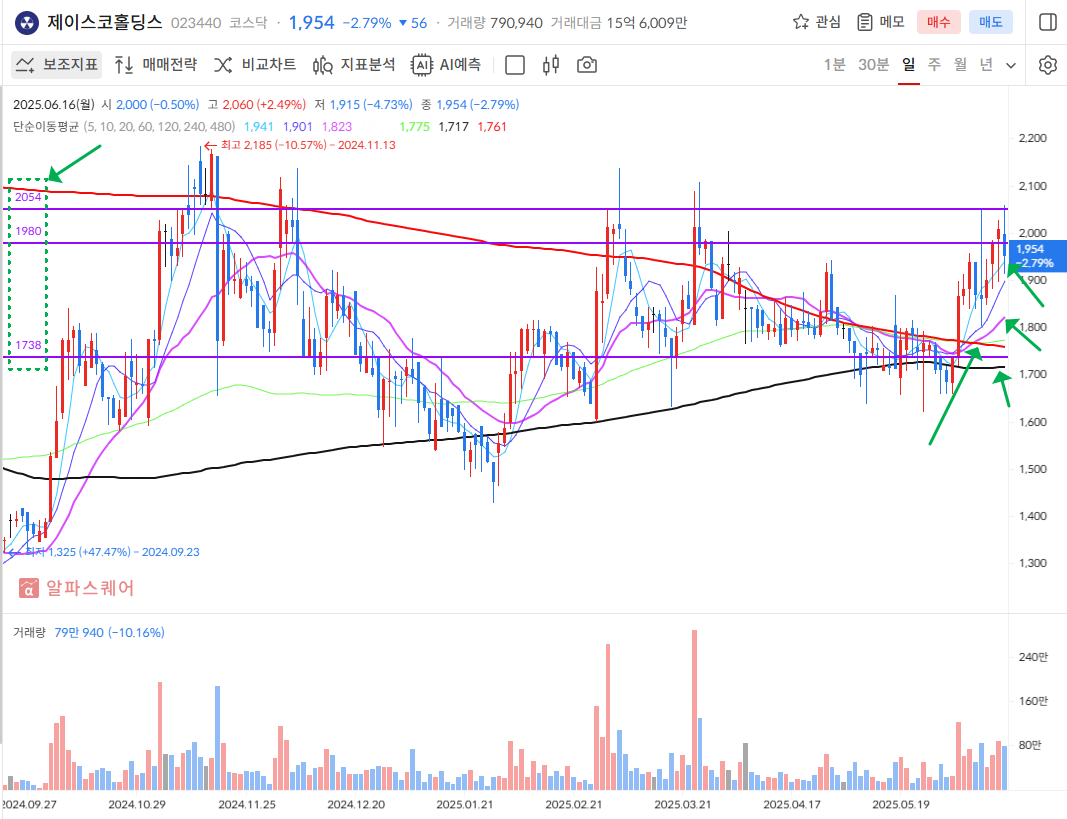This screenshot has height=819, width=1067.
Task: Open the 보조지표 indicators menu
Action: coord(57,65)
